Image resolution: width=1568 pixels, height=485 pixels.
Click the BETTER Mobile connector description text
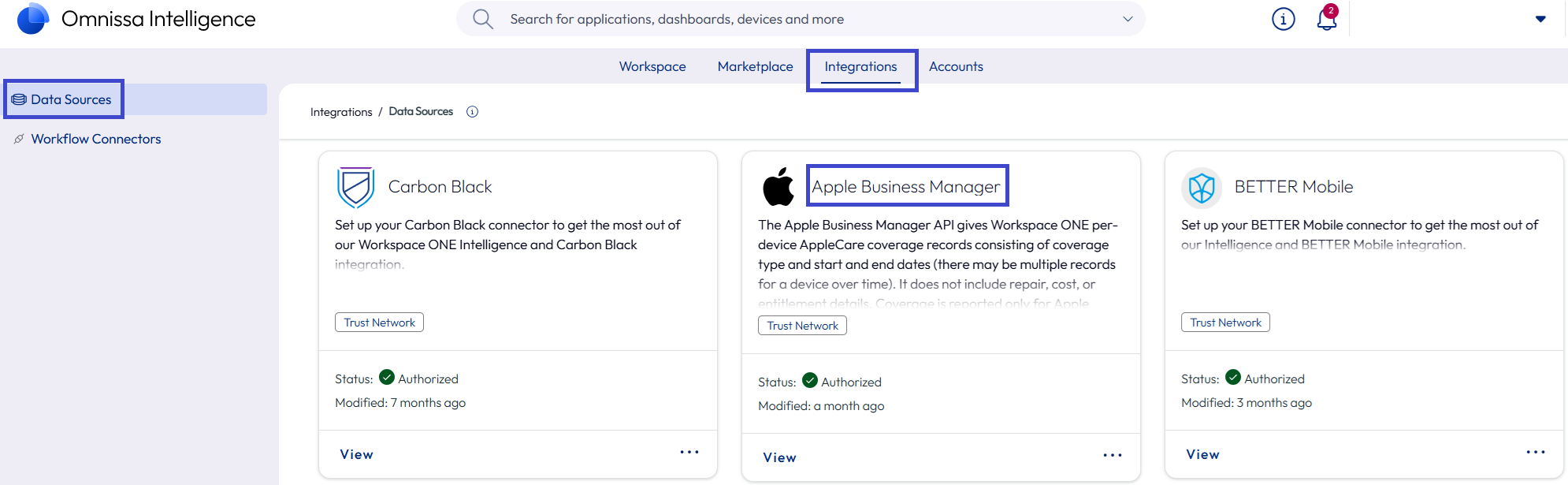(x=1359, y=235)
